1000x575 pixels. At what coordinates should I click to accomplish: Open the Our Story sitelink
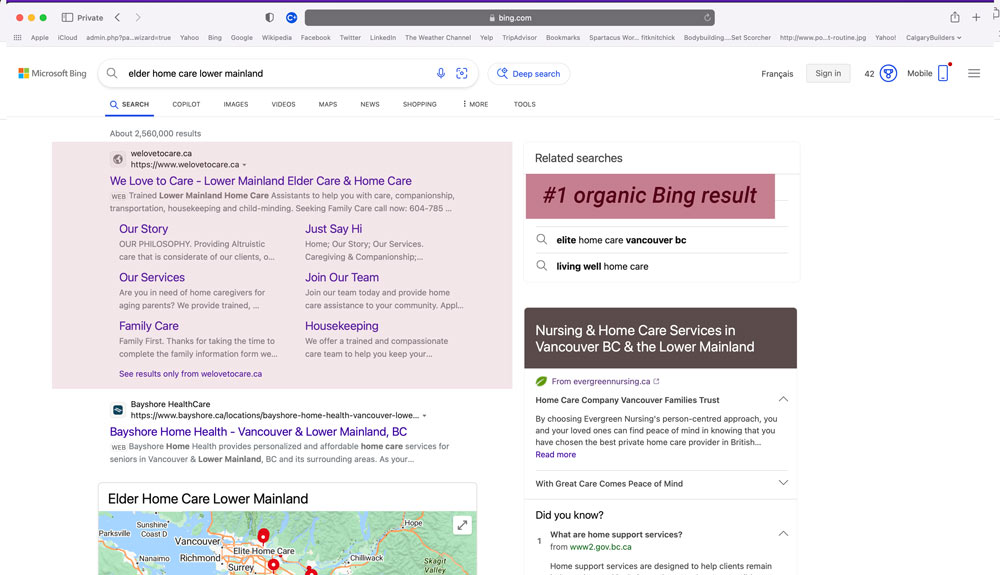(x=143, y=229)
